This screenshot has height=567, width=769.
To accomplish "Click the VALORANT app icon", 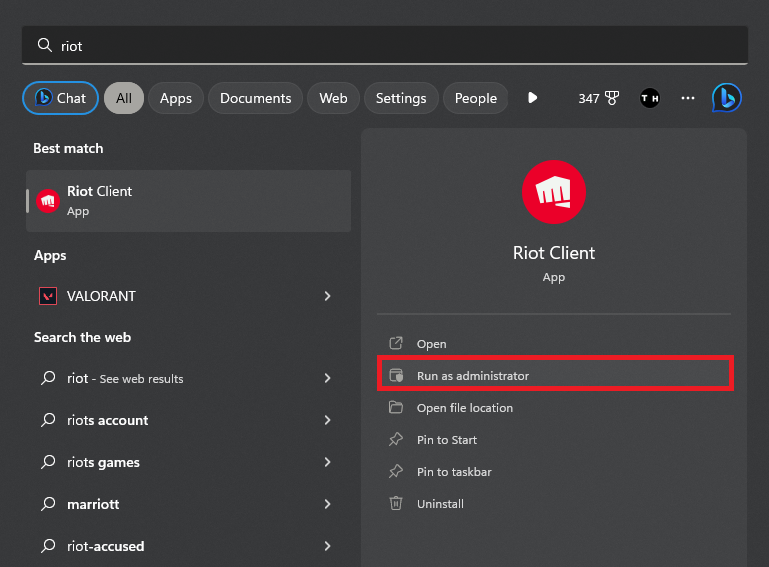I will [48, 296].
